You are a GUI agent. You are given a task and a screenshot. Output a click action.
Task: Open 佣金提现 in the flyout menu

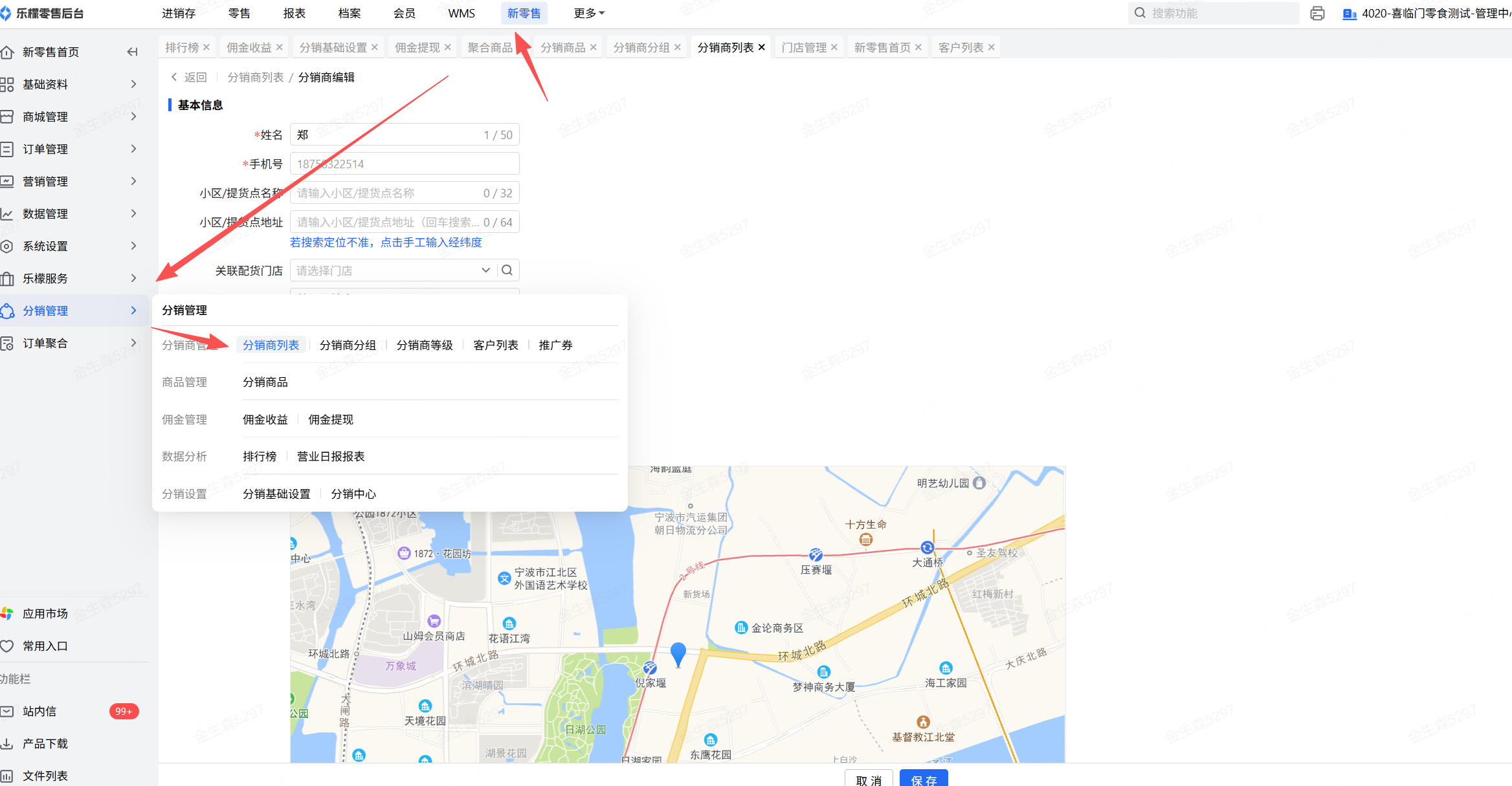(x=330, y=419)
